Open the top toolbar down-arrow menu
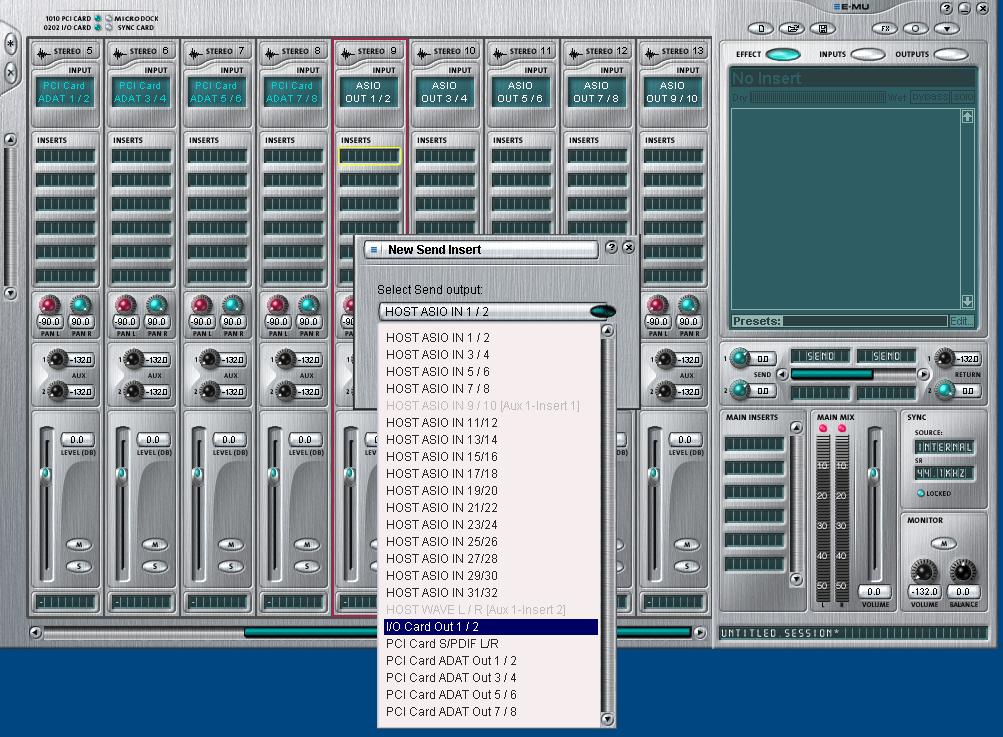 947,29
